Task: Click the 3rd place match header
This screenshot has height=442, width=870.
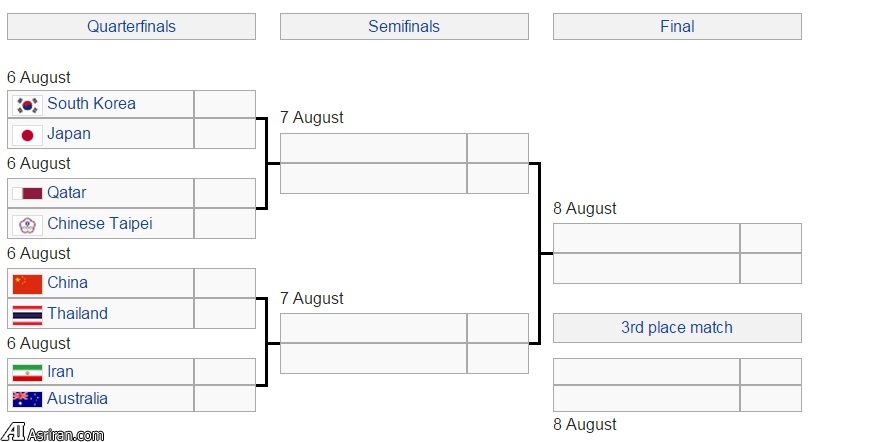Action: pyautogui.click(x=677, y=328)
